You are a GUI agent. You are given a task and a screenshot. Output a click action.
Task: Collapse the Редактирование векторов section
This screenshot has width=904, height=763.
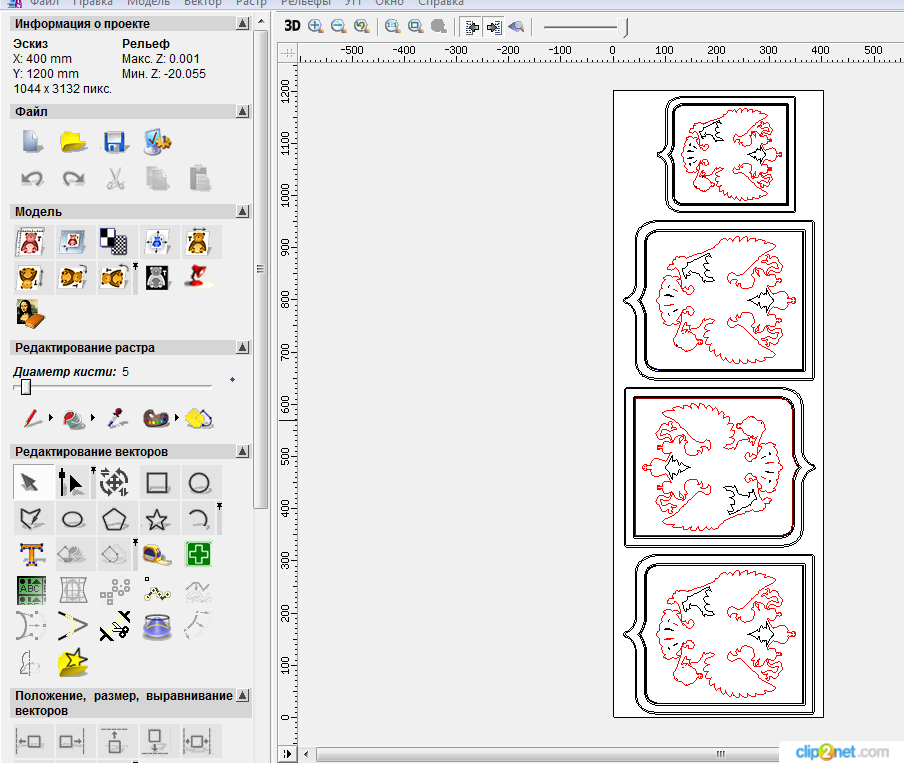pos(243,451)
